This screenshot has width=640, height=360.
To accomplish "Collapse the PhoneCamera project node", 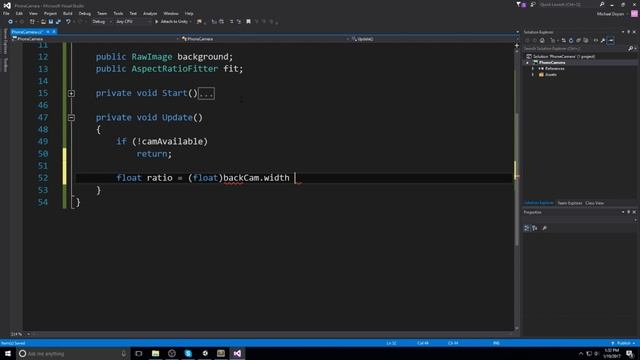I will coord(527,62).
